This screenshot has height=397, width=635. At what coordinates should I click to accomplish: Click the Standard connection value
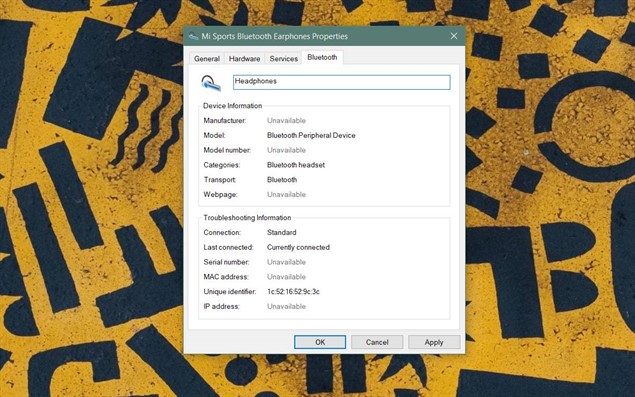(x=281, y=232)
